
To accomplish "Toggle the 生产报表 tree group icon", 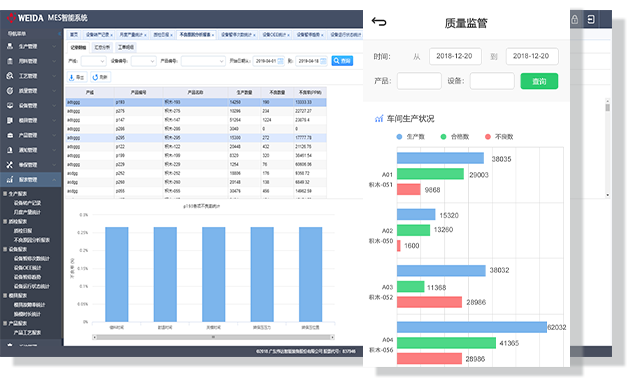I will pos(5,194).
